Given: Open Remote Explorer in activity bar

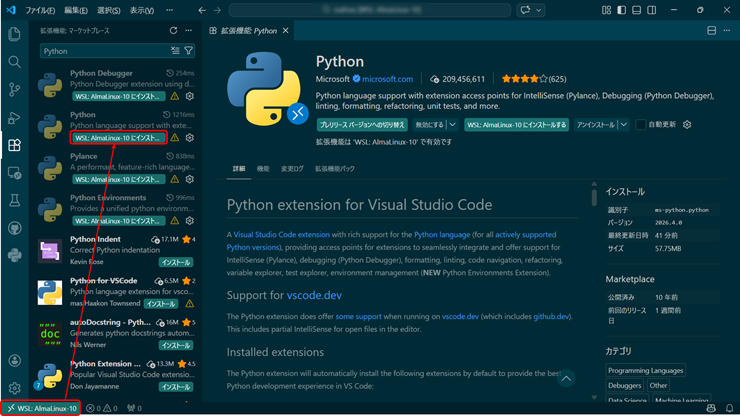Looking at the screenshot, I should coord(14,172).
